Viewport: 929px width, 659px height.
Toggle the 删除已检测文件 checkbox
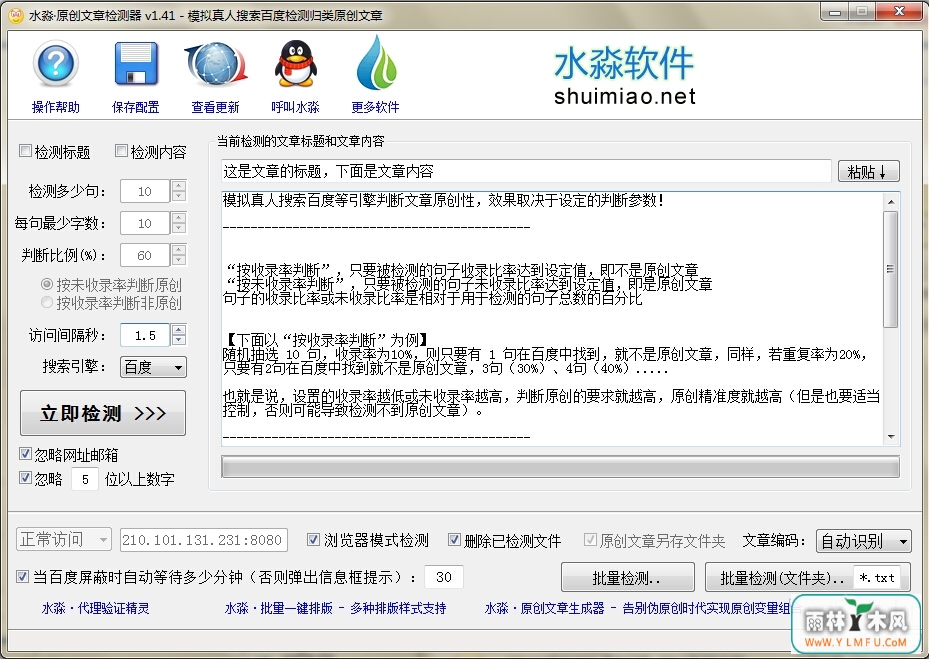[x=454, y=539]
